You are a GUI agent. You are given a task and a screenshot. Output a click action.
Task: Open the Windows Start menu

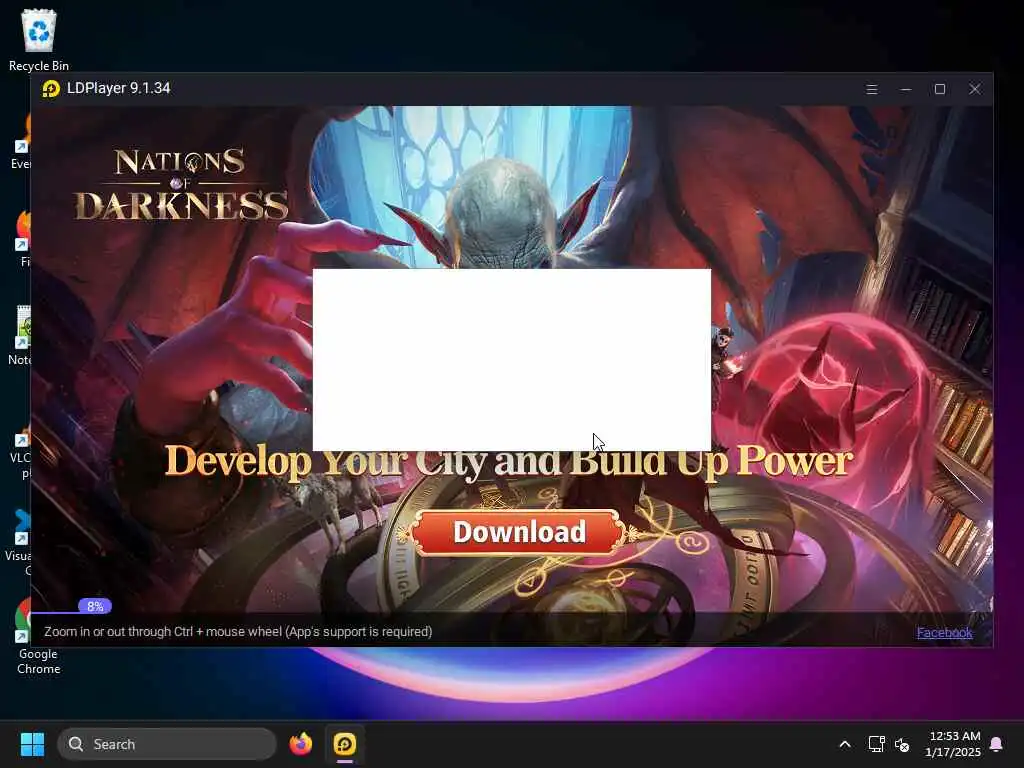click(x=32, y=744)
